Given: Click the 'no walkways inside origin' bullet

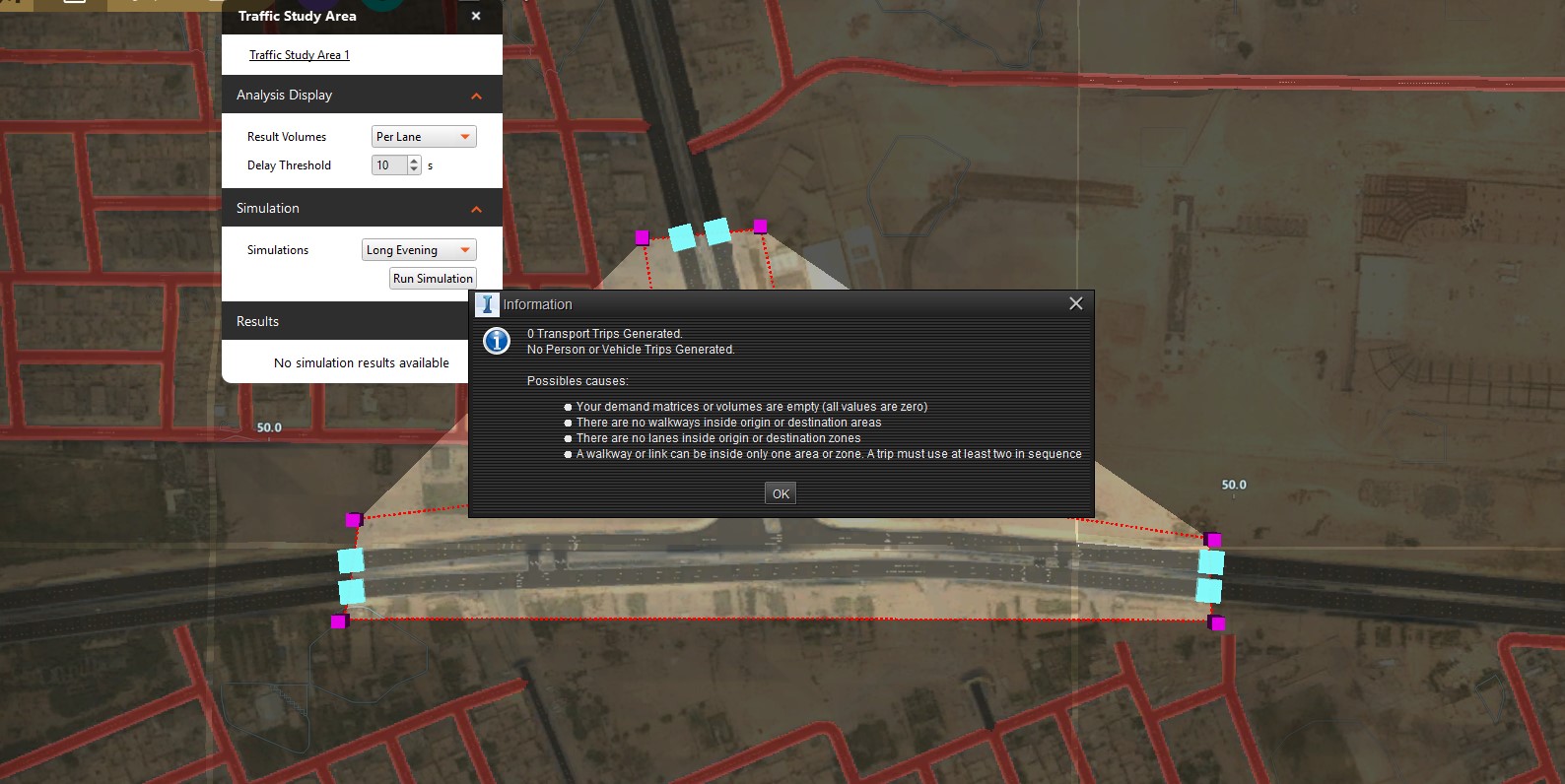Looking at the screenshot, I should coord(728,423).
